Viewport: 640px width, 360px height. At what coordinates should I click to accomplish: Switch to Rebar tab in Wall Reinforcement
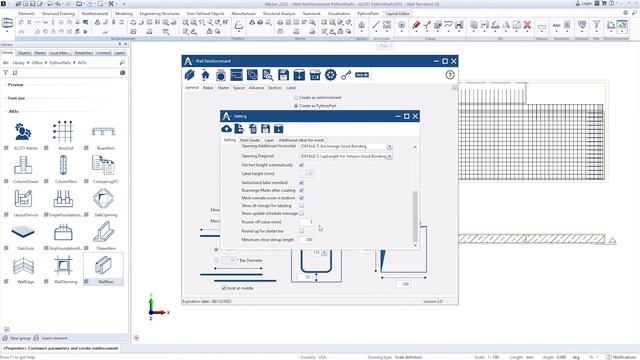208,88
